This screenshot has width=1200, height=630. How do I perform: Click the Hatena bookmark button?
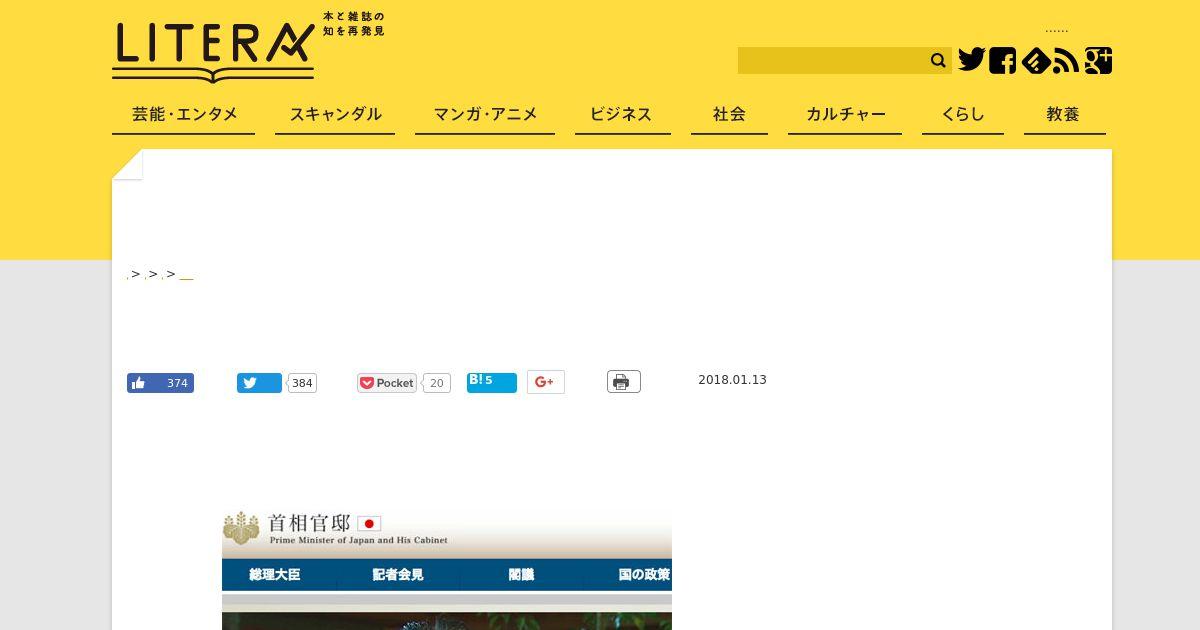(x=492, y=382)
